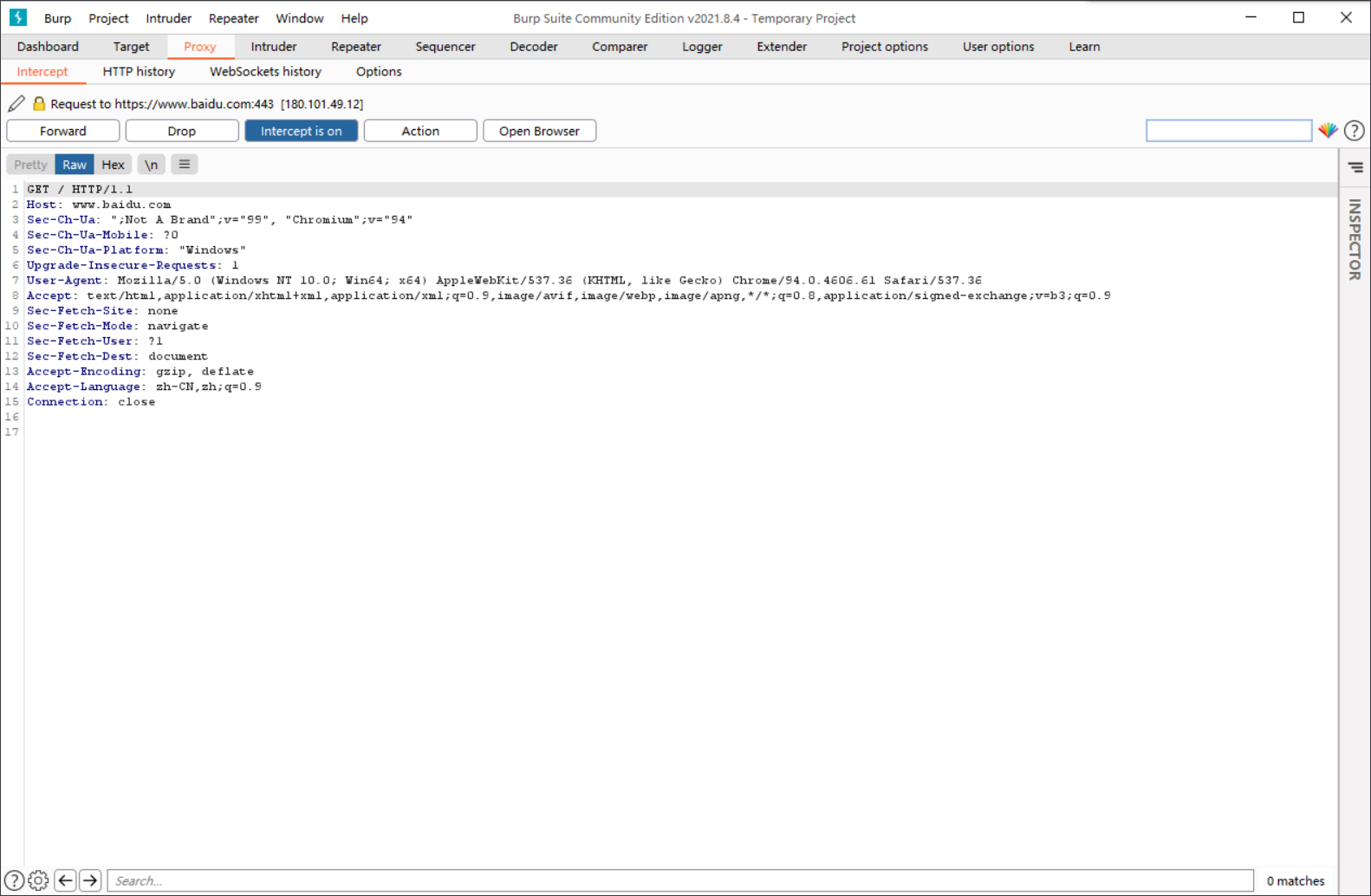Screen dimensions: 1371x896
Task: Go to previous search match arrow
Action: pyautogui.click(x=65, y=880)
